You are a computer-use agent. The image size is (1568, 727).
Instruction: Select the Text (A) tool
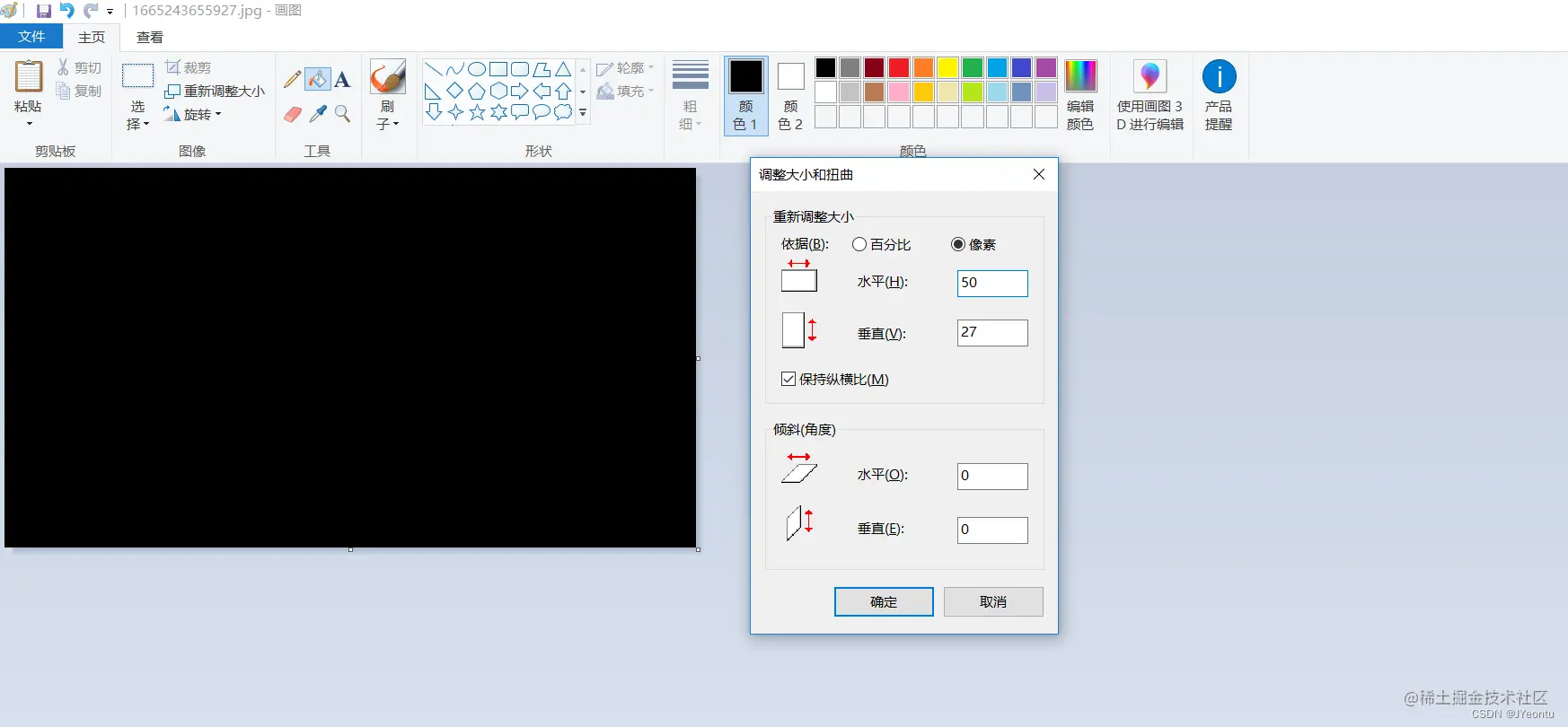[342, 79]
